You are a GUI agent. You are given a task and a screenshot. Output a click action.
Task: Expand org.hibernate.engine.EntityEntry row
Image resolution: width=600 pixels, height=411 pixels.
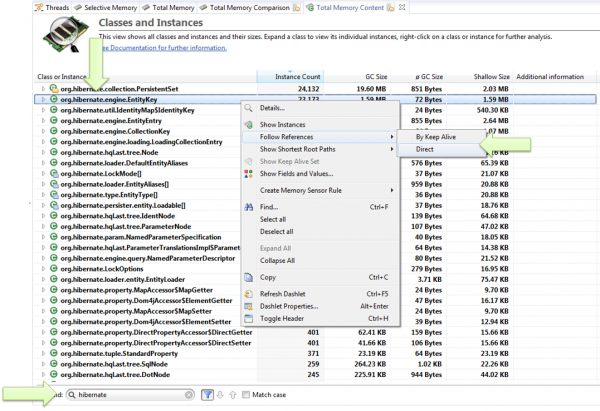(x=43, y=121)
